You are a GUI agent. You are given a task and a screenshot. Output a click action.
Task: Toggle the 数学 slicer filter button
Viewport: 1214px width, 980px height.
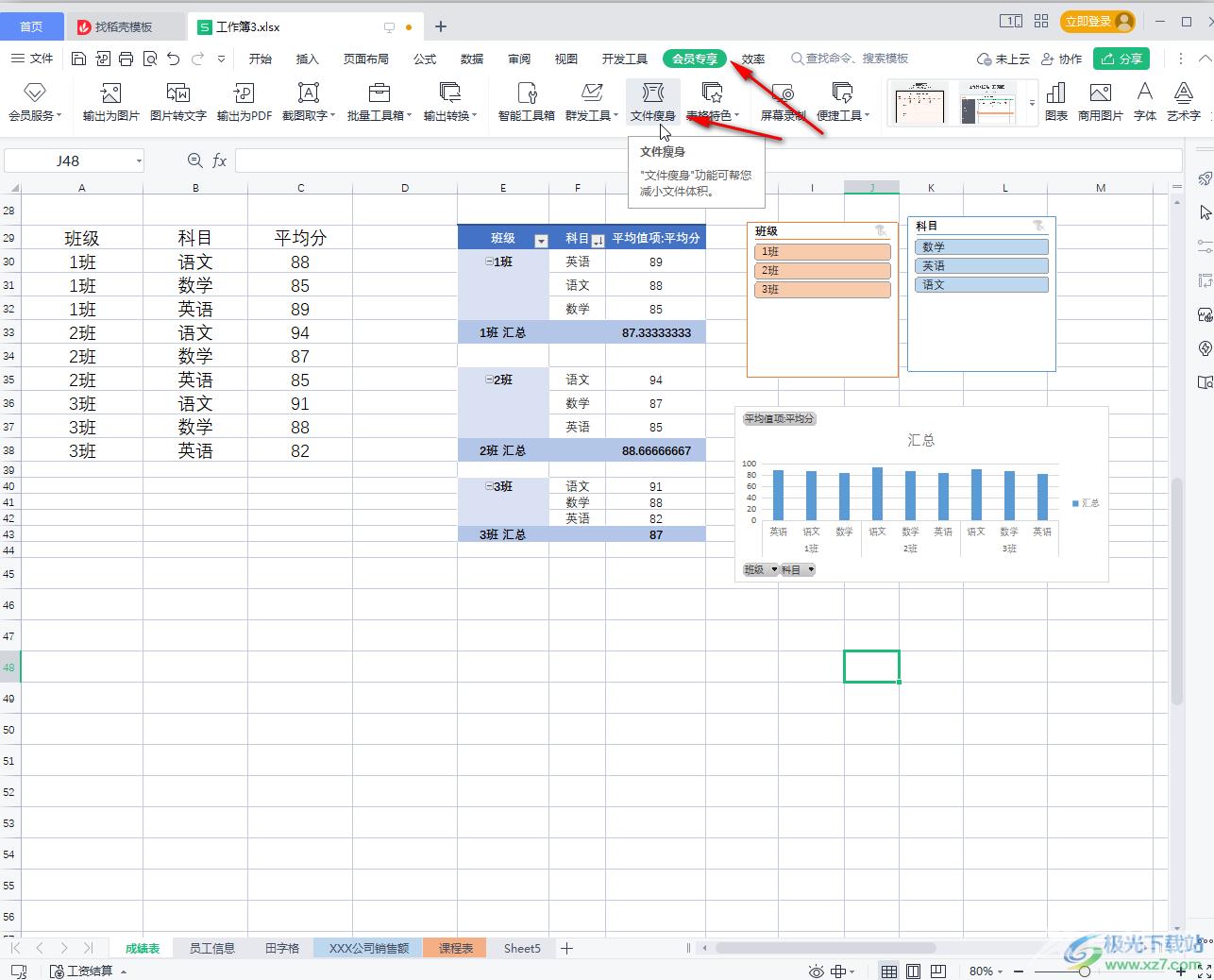point(981,247)
